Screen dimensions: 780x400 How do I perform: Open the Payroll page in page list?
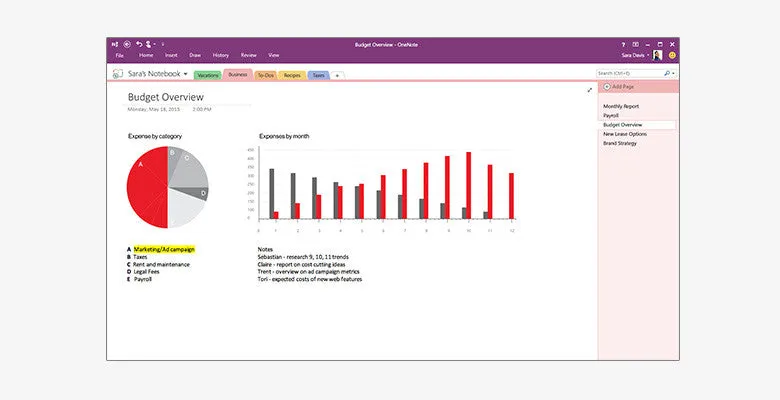coord(611,115)
